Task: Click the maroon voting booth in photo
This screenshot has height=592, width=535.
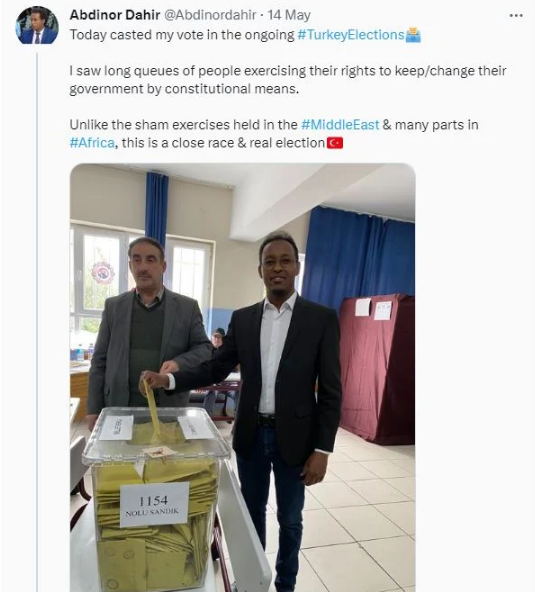Action: click(377, 368)
